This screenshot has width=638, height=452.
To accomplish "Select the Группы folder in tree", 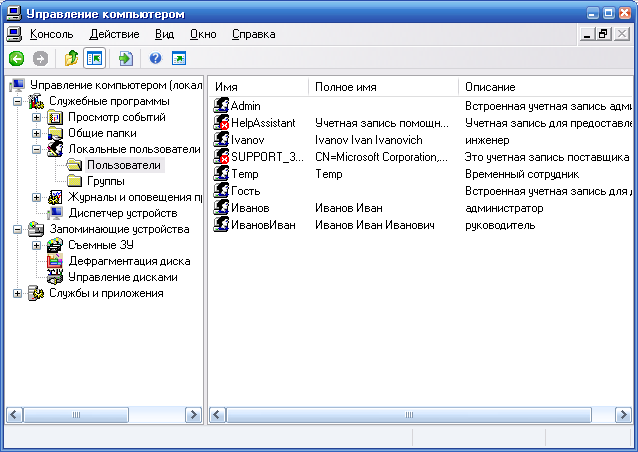I will (x=106, y=181).
